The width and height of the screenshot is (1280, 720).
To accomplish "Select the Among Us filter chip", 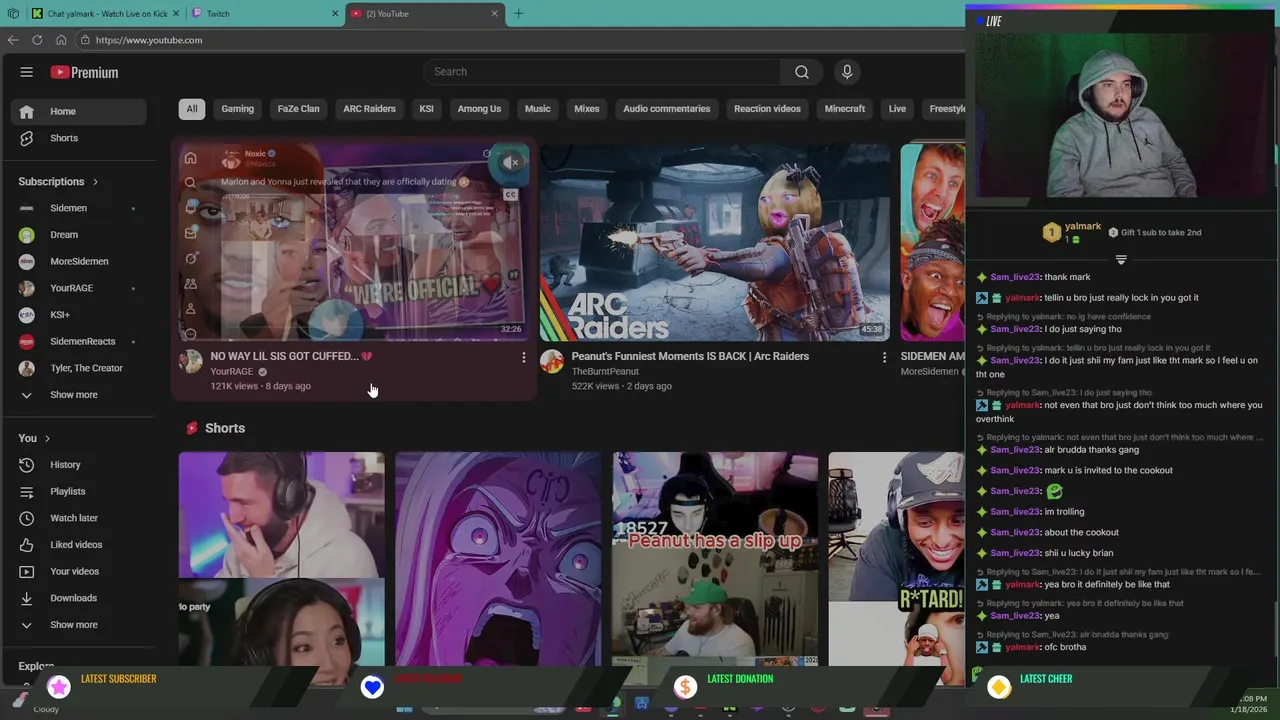I will tap(479, 109).
